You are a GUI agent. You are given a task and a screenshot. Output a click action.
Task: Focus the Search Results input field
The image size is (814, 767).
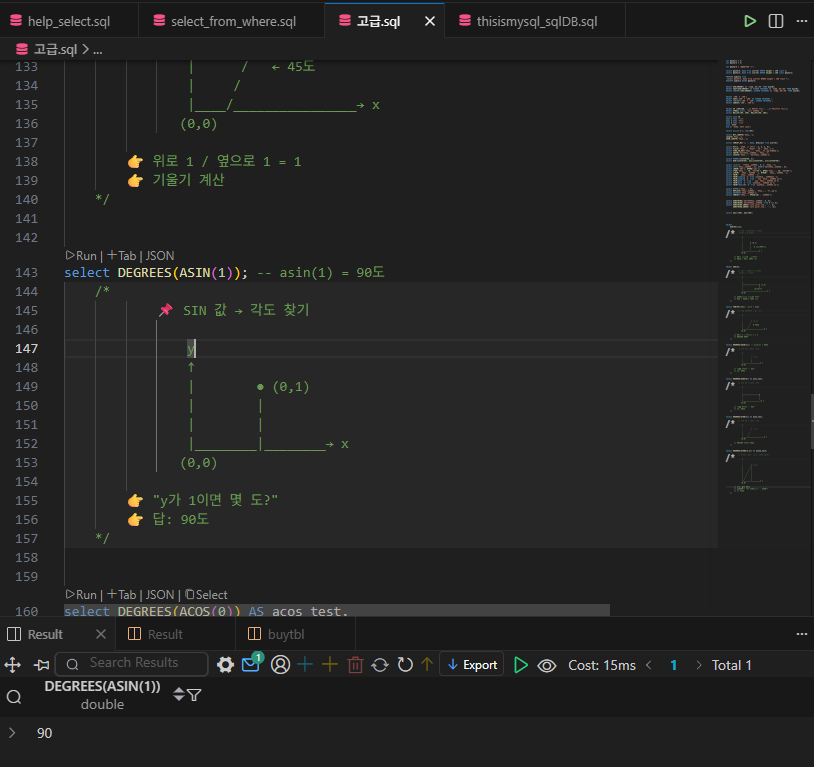132,664
